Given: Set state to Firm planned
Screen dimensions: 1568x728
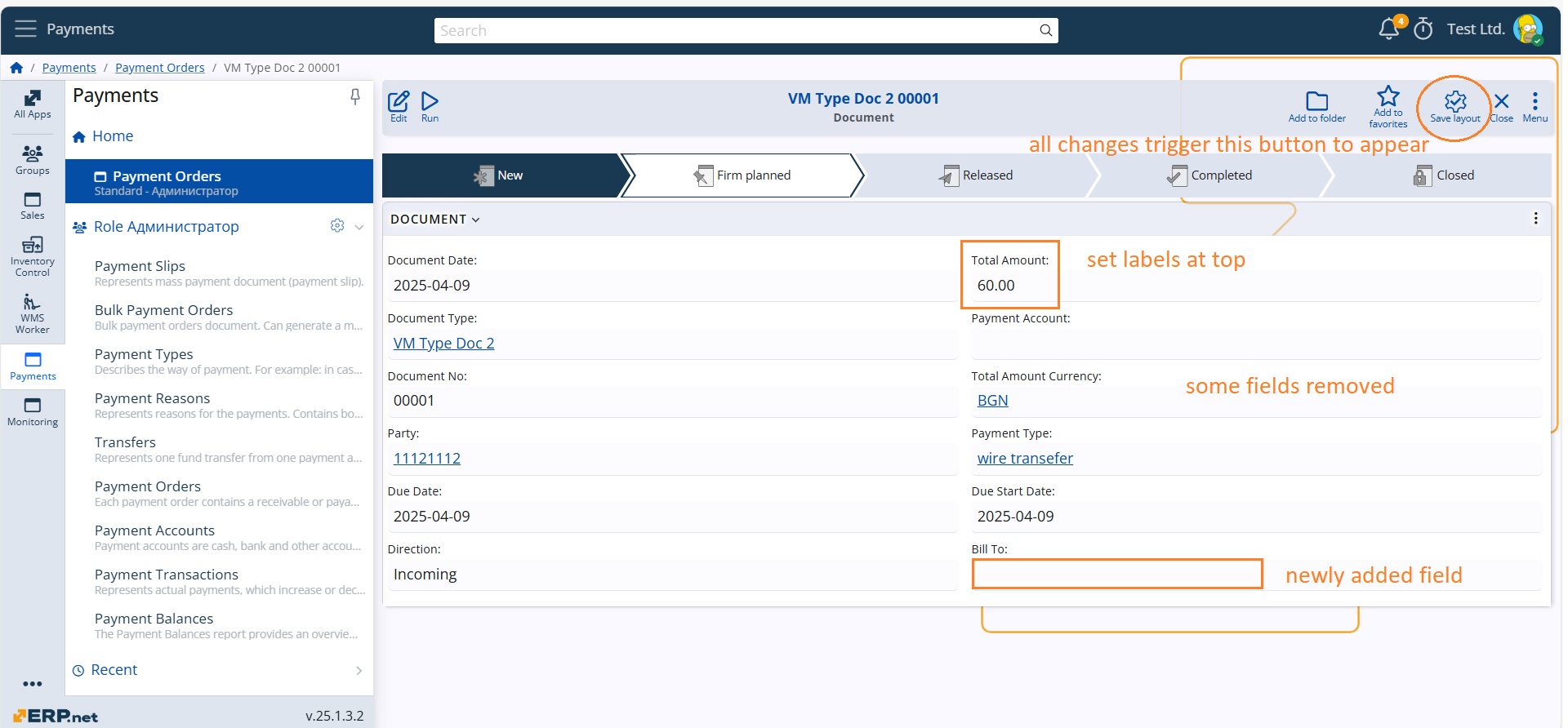Looking at the screenshot, I should click(742, 175).
